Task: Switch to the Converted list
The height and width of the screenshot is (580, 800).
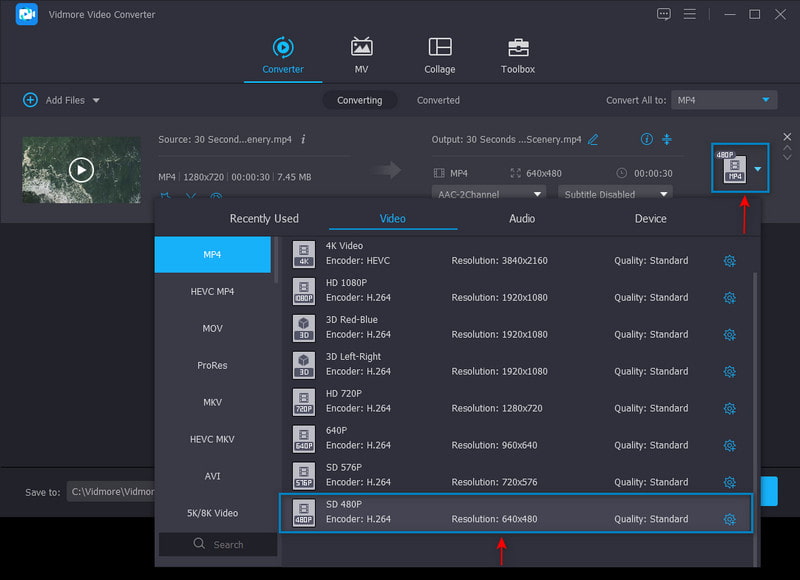Action: click(438, 100)
